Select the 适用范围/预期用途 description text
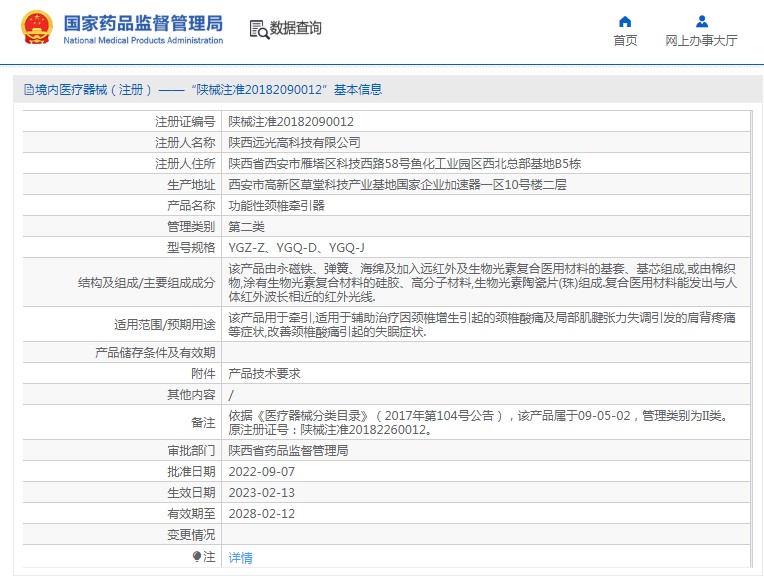 click(x=482, y=324)
